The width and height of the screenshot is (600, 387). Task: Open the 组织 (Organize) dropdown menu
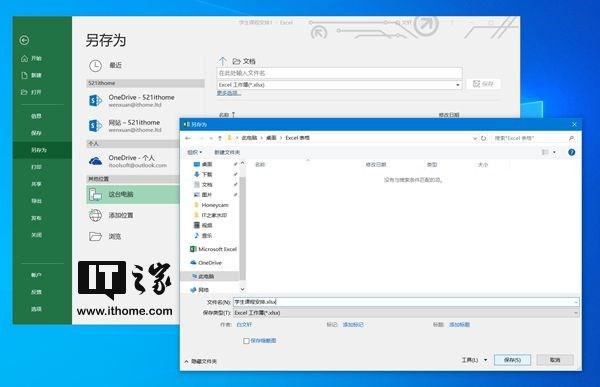pyautogui.click(x=194, y=152)
